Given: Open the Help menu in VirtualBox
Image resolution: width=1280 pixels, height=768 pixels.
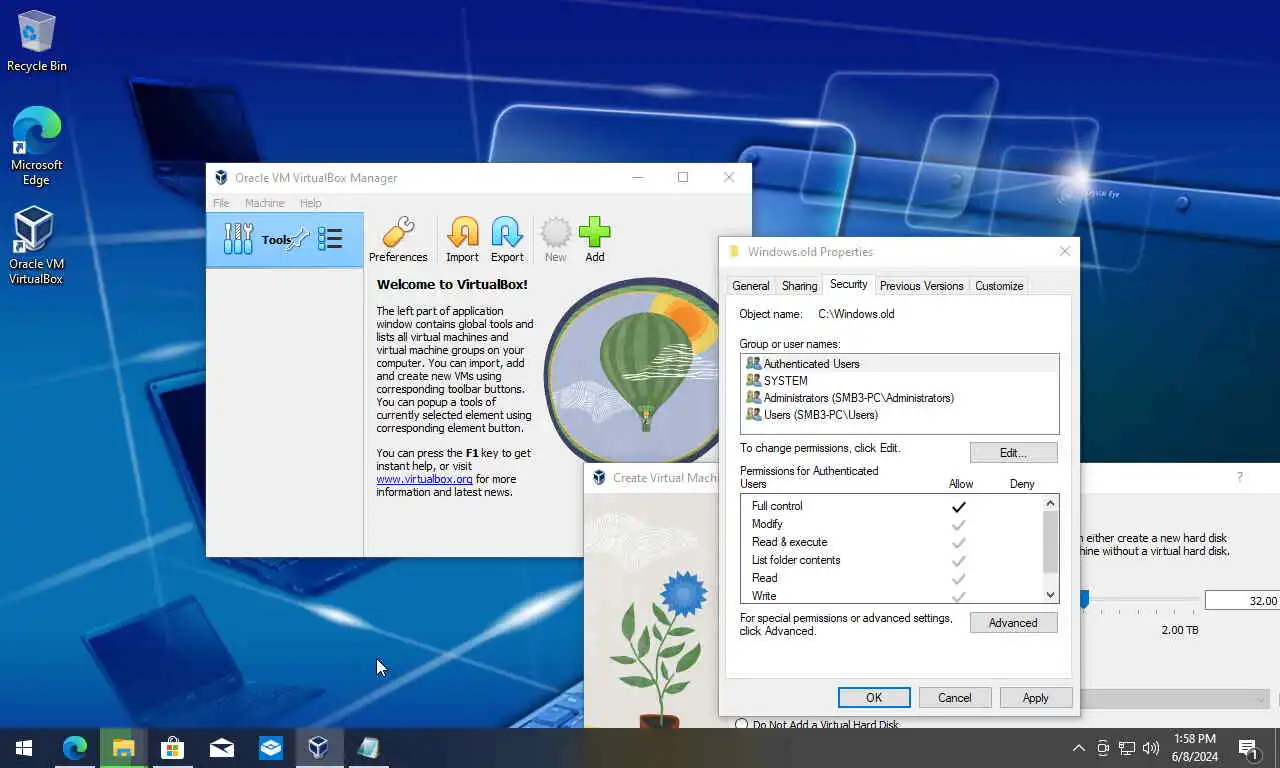Looking at the screenshot, I should (x=311, y=203).
